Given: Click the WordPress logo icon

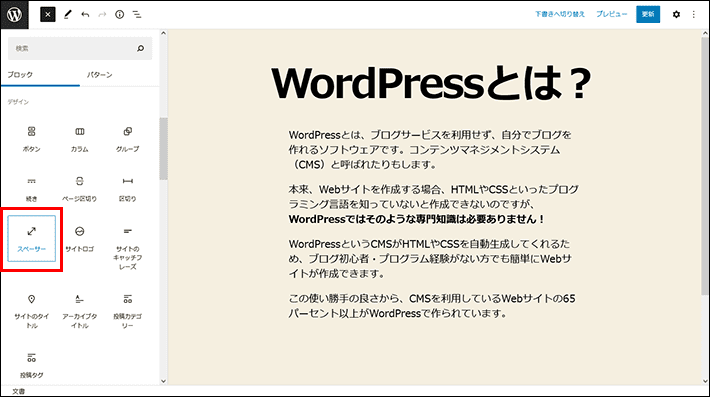Looking at the screenshot, I should coord(14,14).
